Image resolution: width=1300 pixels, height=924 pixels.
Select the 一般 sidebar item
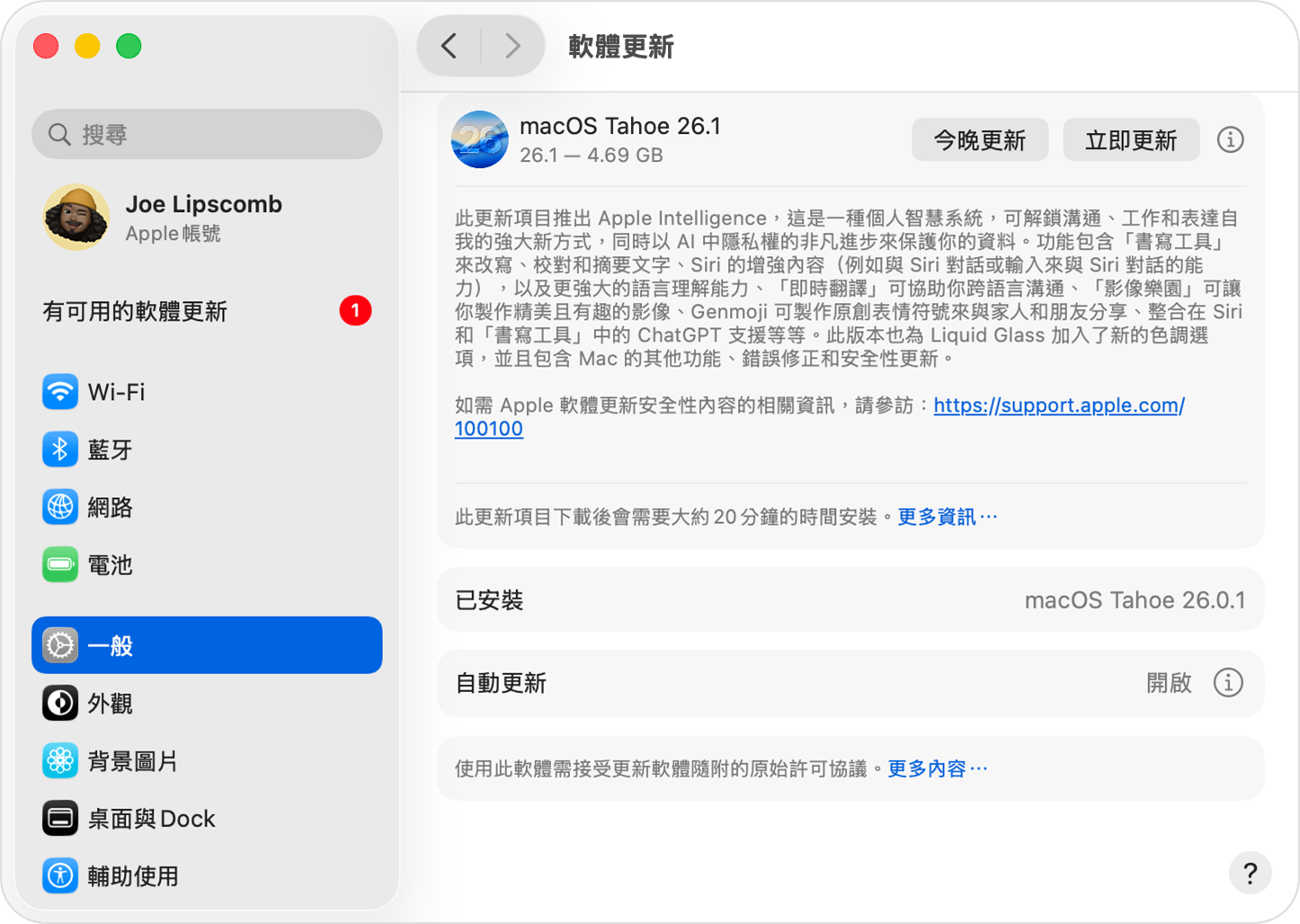tap(207, 645)
